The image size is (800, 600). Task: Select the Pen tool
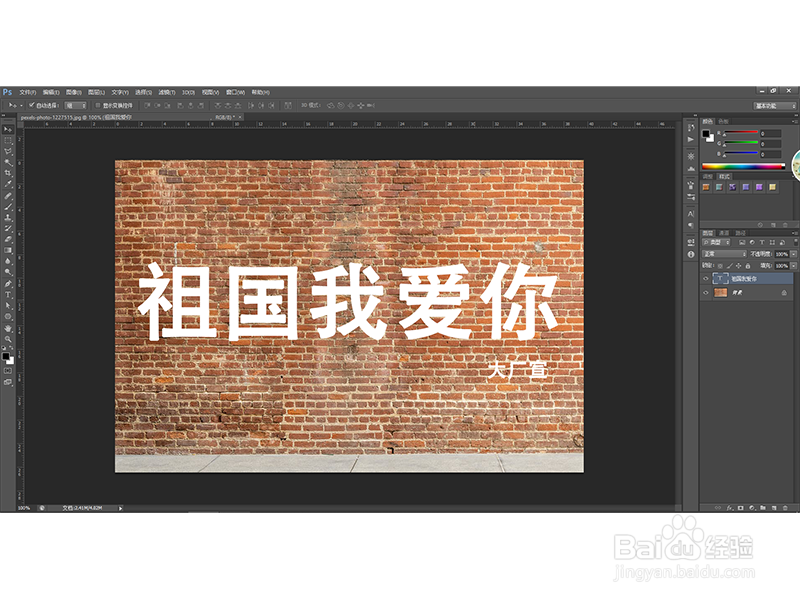pyautogui.click(x=8, y=281)
